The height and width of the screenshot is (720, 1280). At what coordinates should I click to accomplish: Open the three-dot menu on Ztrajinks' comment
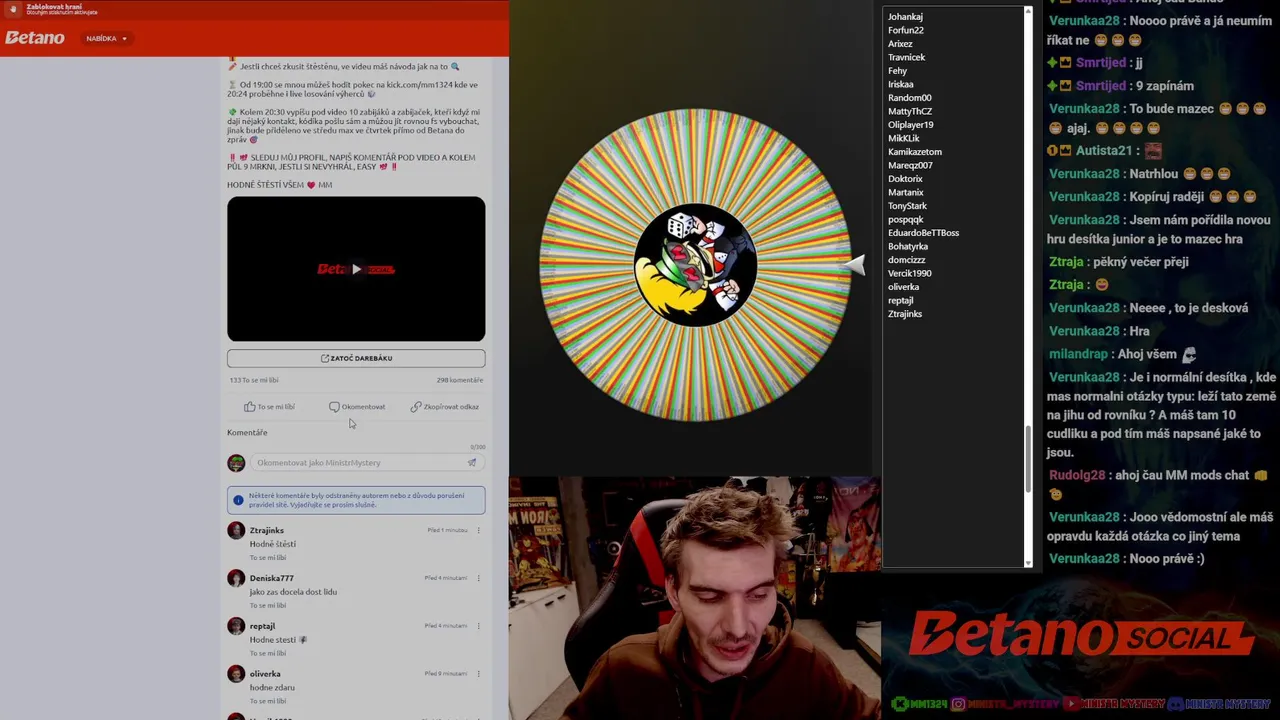(x=478, y=530)
